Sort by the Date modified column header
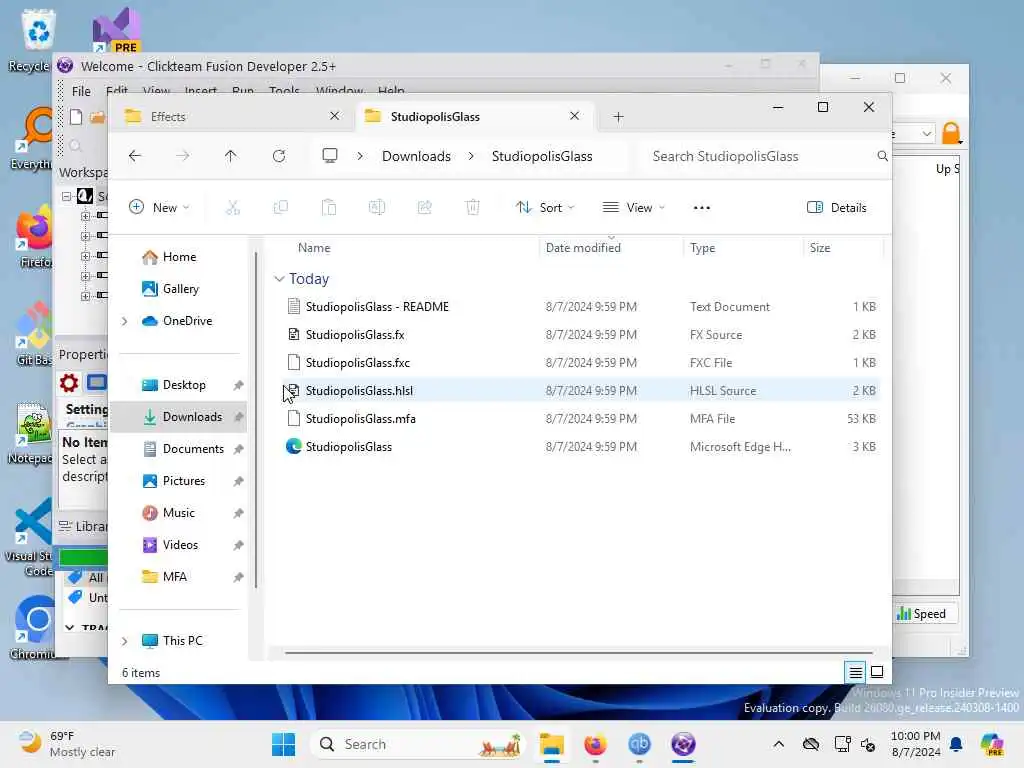Image resolution: width=1024 pixels, height=768 pixels. pyautogui.click(x=583, y=248)
